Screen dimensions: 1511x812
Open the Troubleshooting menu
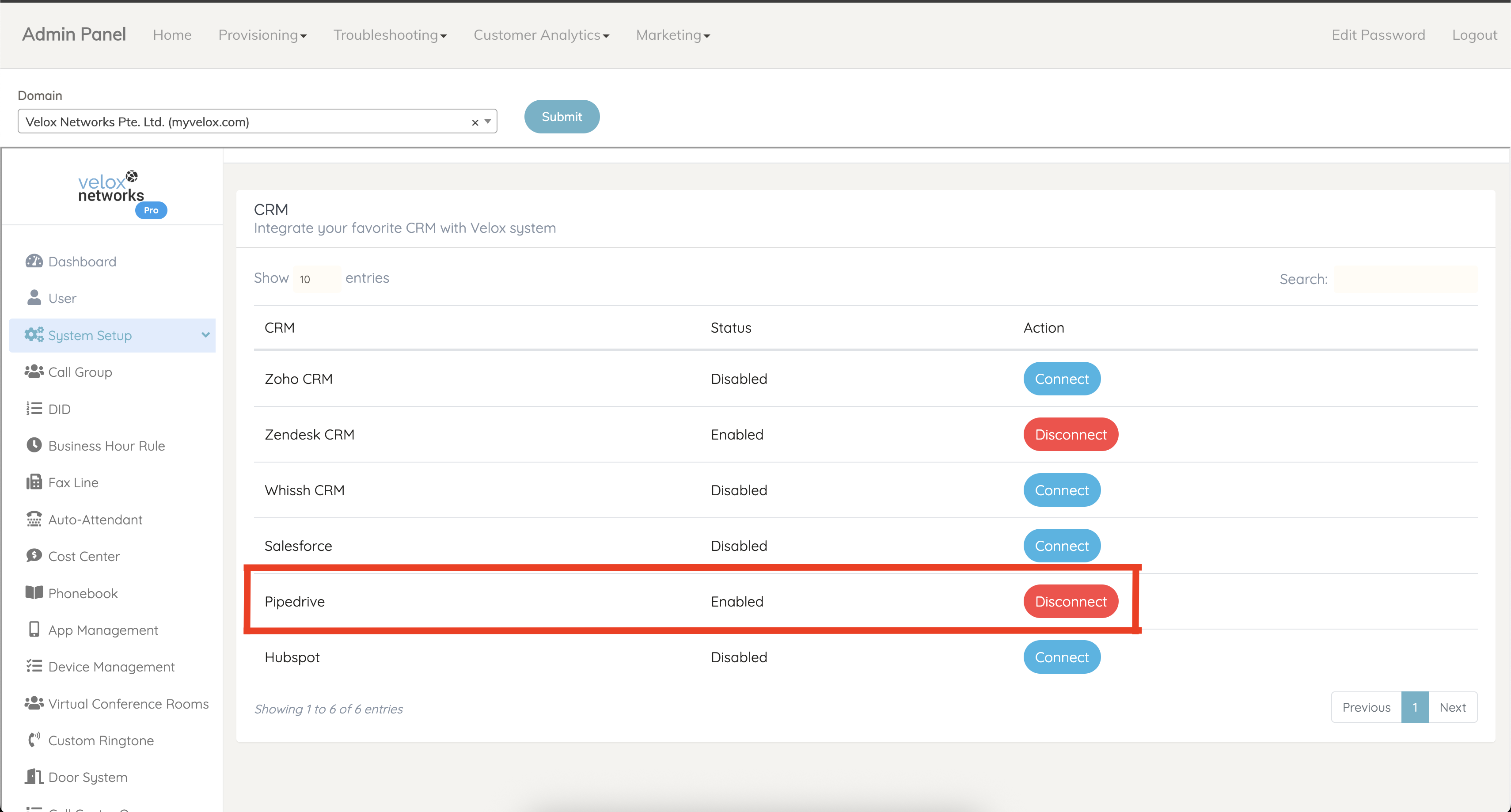pos(390,35)
